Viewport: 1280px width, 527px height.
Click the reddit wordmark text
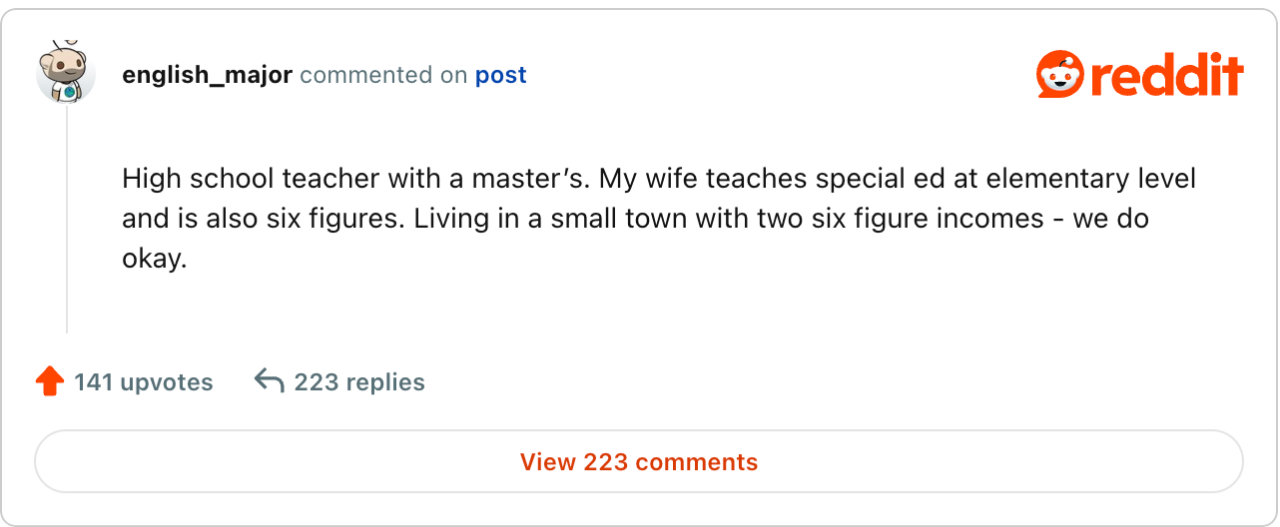pos(1167,75)
